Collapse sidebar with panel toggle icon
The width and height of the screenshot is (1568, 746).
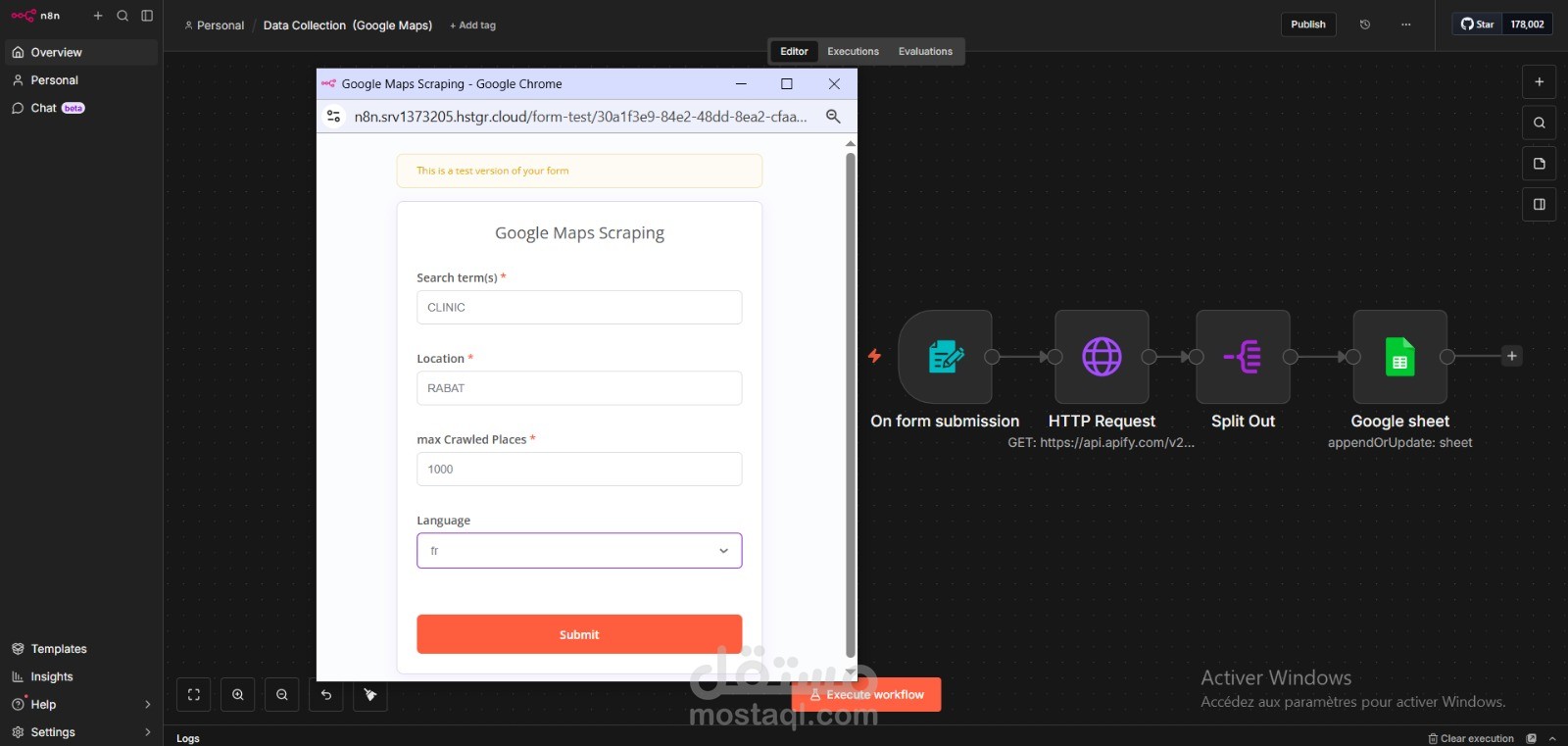(x=147, y=16)
